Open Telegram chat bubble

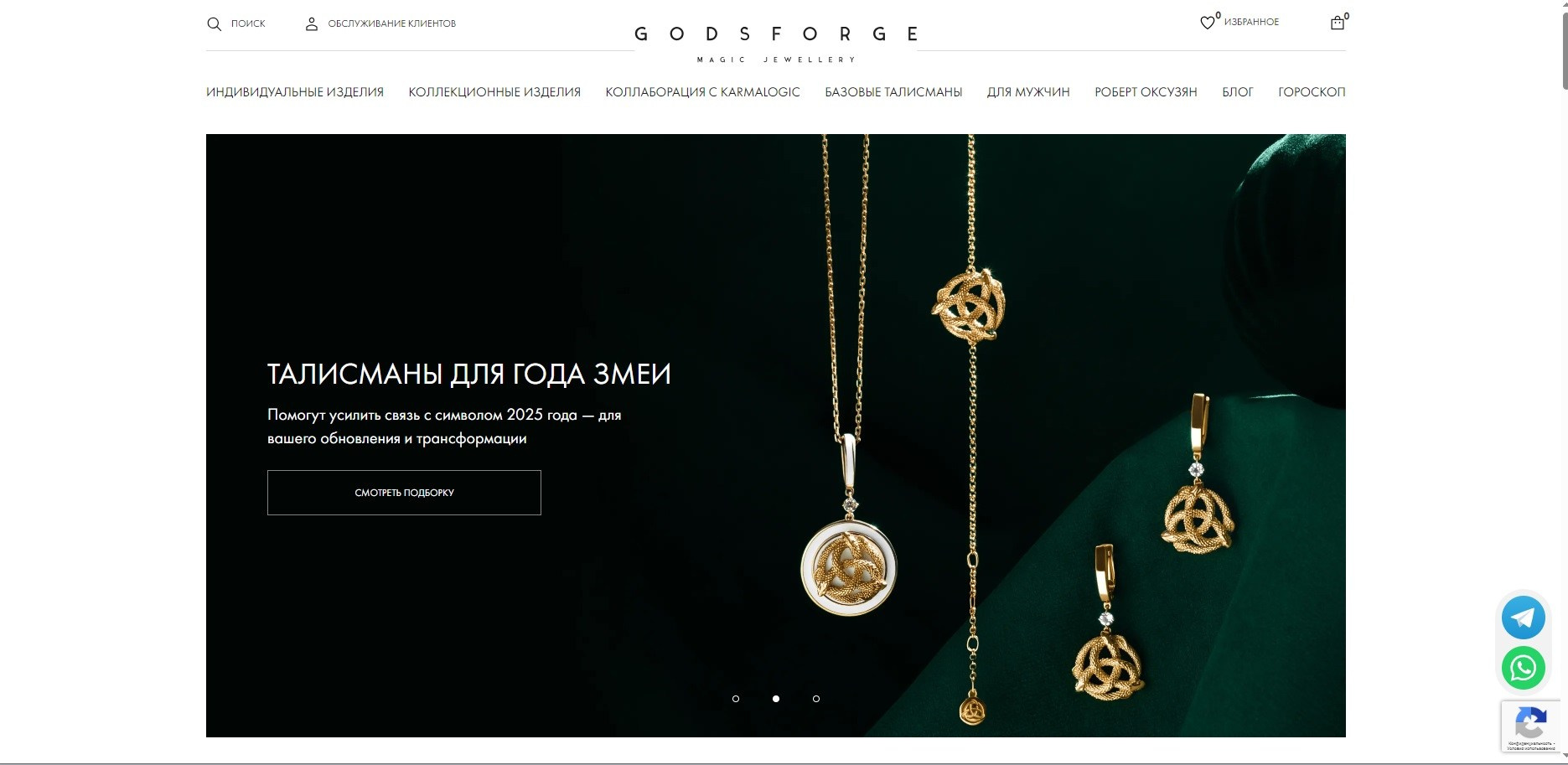(1523, 618)
